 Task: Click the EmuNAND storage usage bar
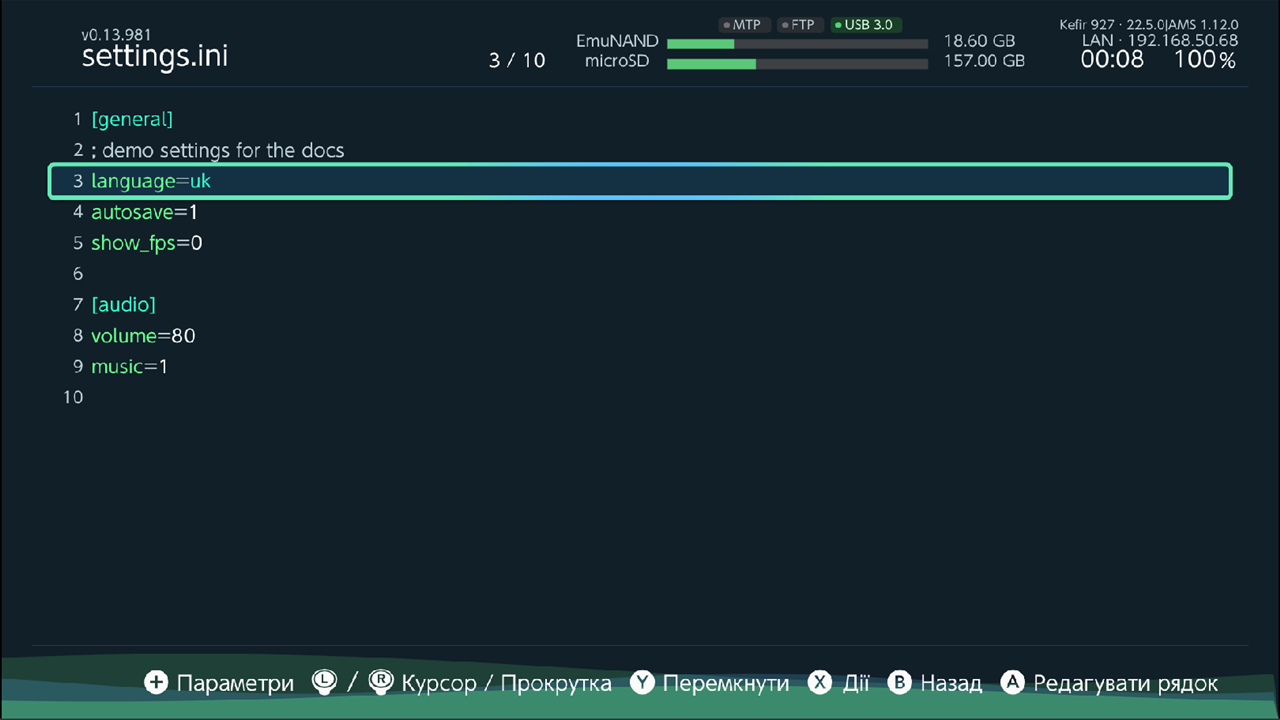tap(797, 44)
